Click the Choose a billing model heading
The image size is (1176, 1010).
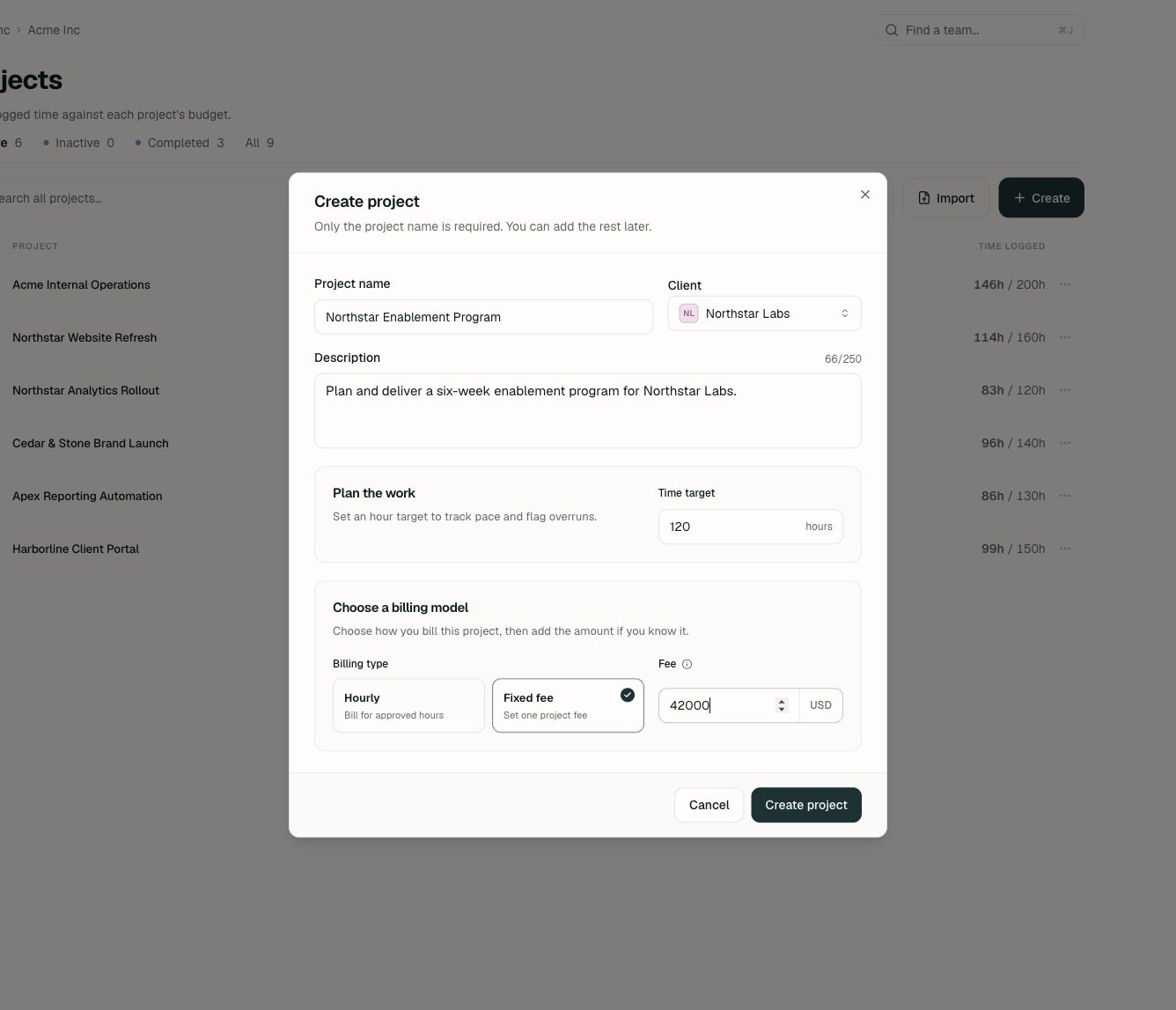(x=401, y=608)
